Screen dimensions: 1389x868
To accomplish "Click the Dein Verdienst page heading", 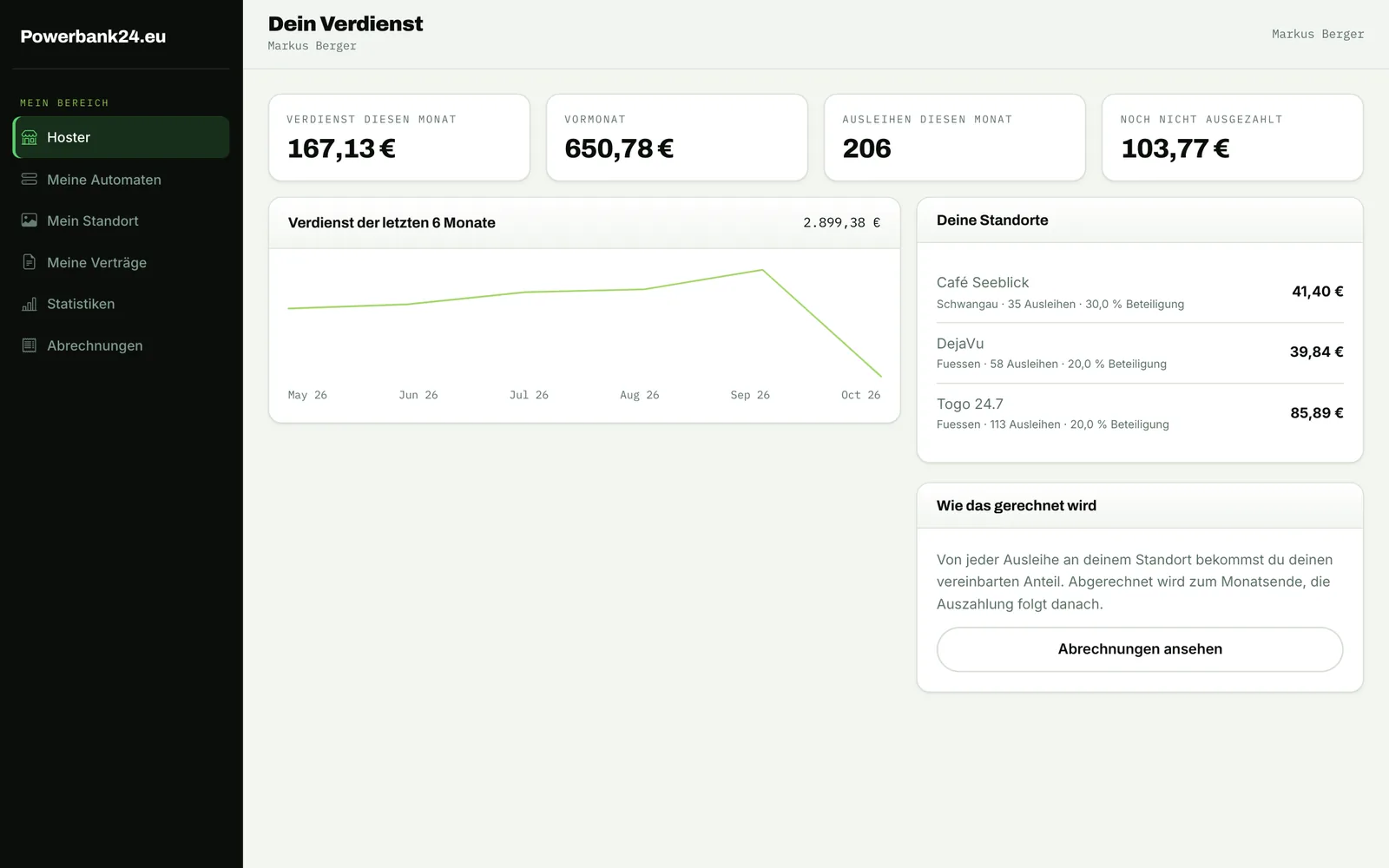I will point(346,23).
